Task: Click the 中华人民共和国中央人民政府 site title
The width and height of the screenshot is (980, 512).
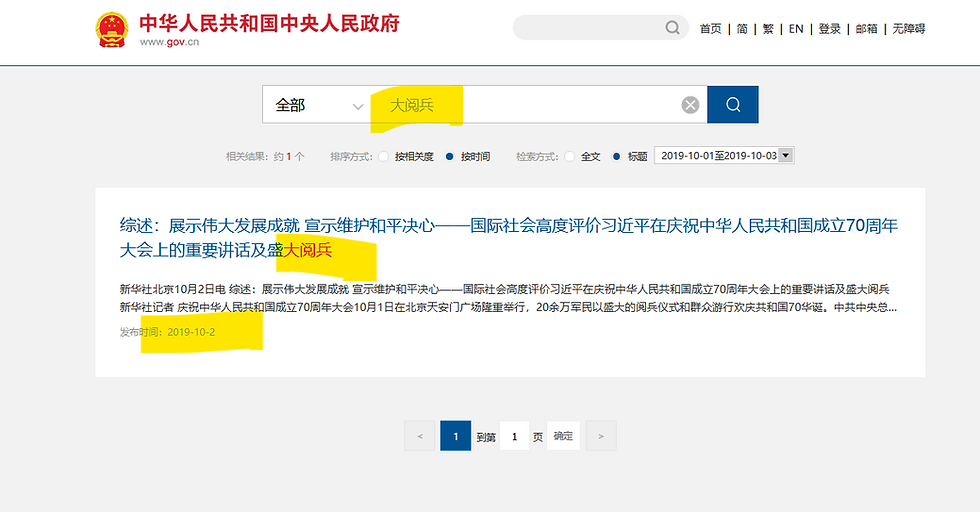Action: click(269, 23)
